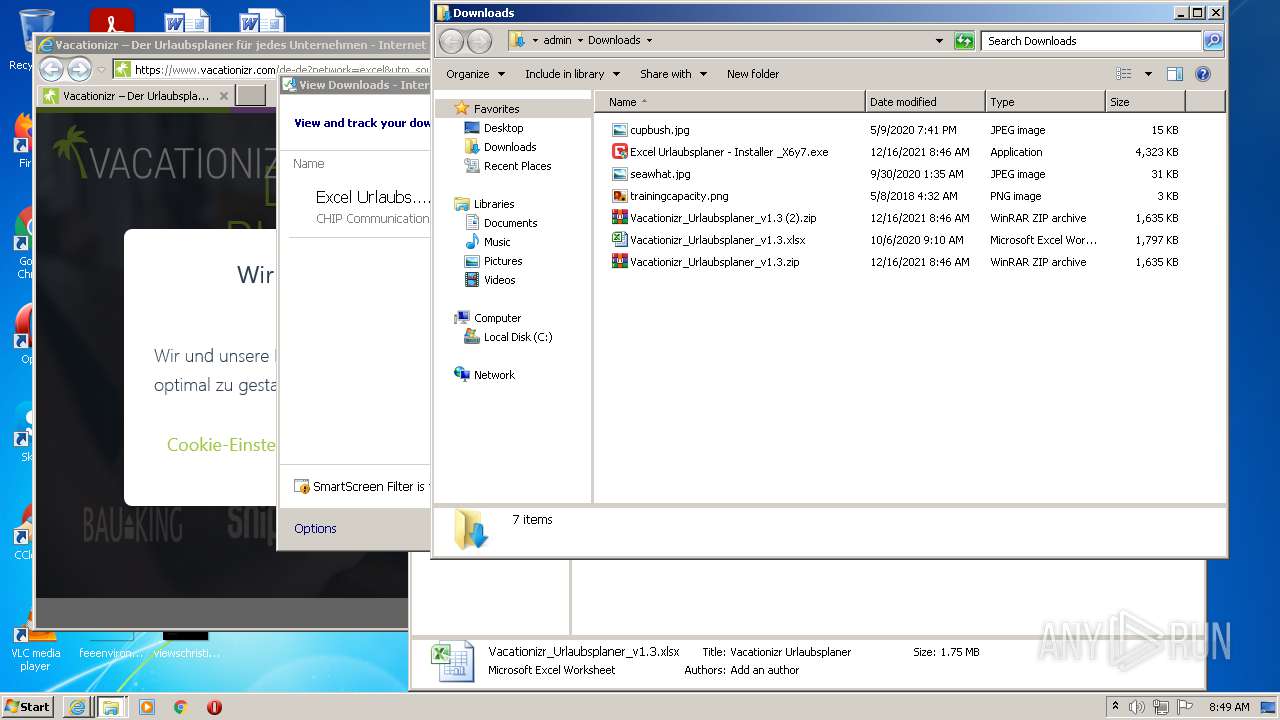
Task: Click the Change your view icon
Action: pyautogui.click(x=1124, y=74)
